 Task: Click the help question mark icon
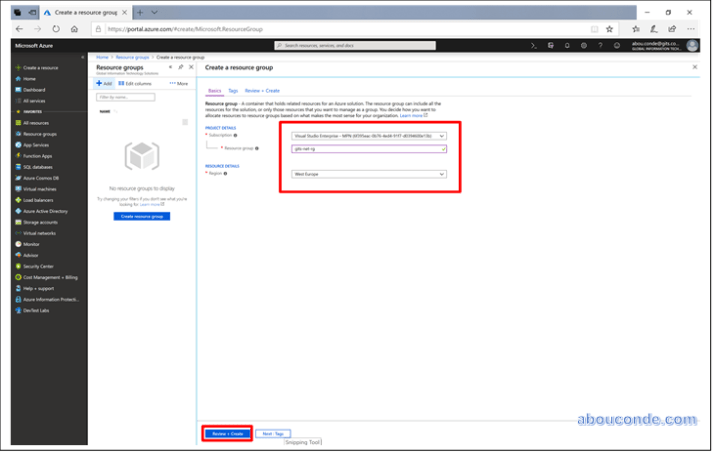tap(602, 45)
